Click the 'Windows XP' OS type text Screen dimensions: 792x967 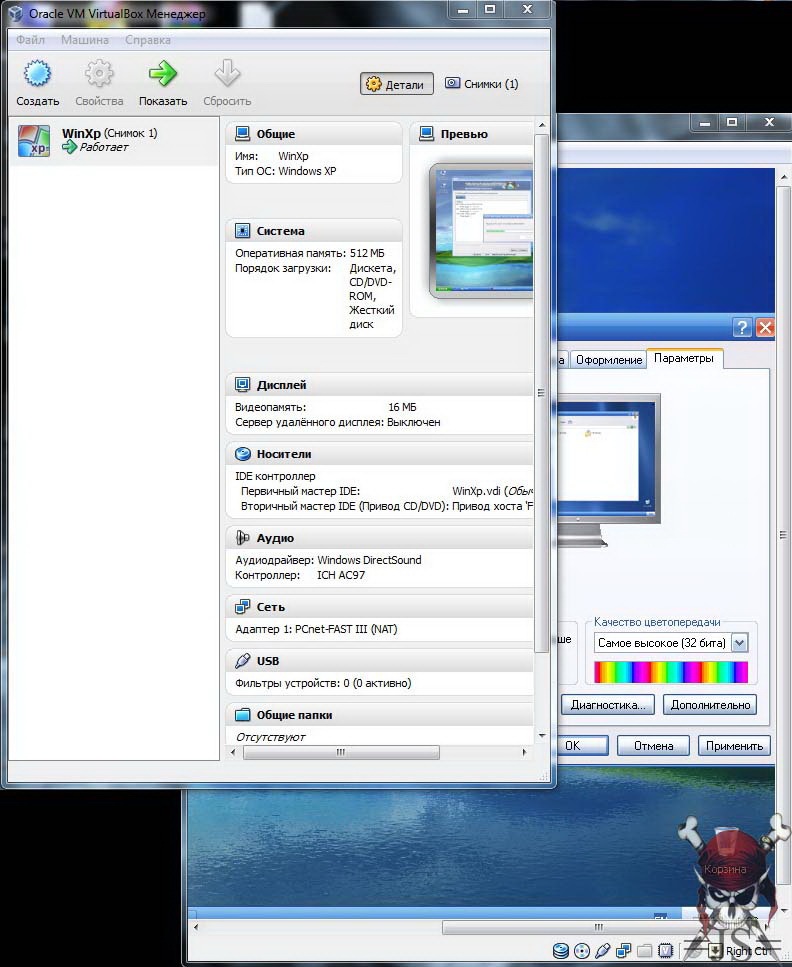pyautogui.click(x=307, y=171)
